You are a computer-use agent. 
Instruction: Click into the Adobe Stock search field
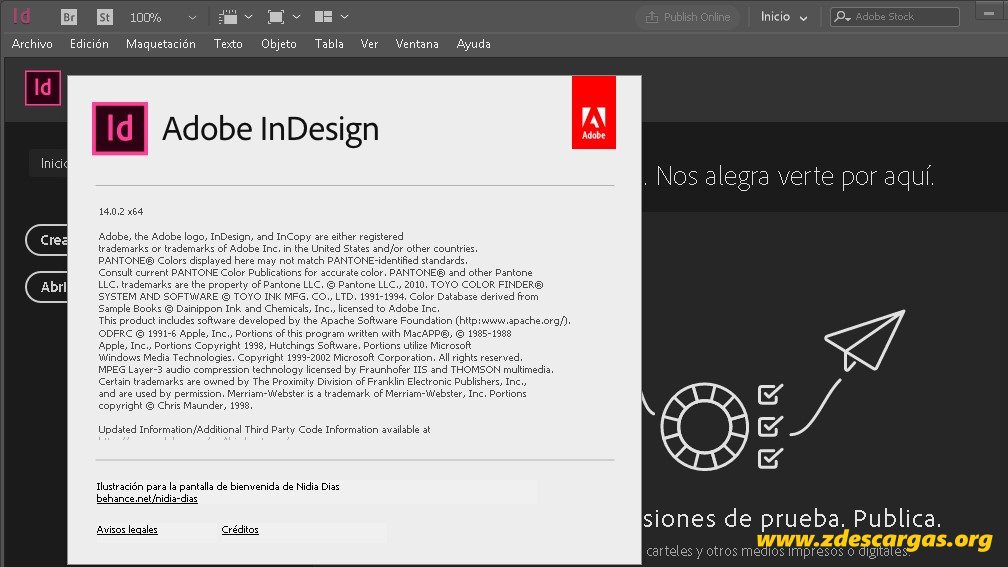[x=896, y=17]
